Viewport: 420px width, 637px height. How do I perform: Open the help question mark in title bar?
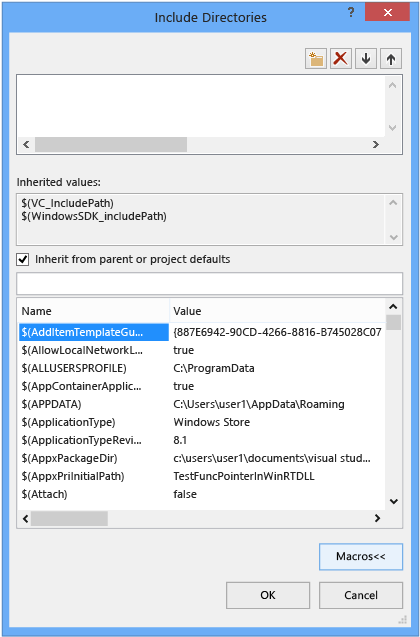(x=351, y=13)
